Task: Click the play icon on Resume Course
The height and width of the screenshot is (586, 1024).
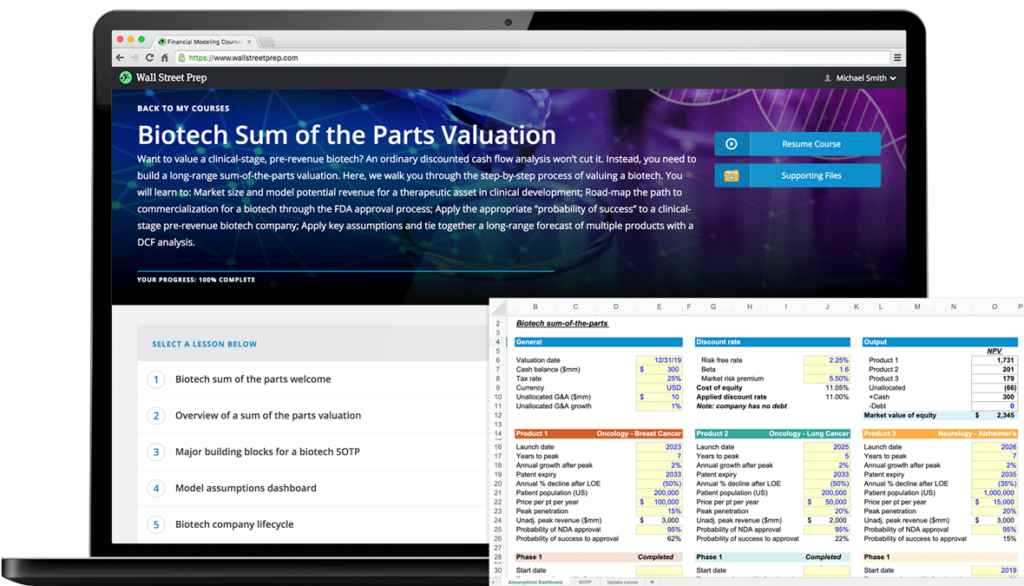Action: click(x=729, y=143)
